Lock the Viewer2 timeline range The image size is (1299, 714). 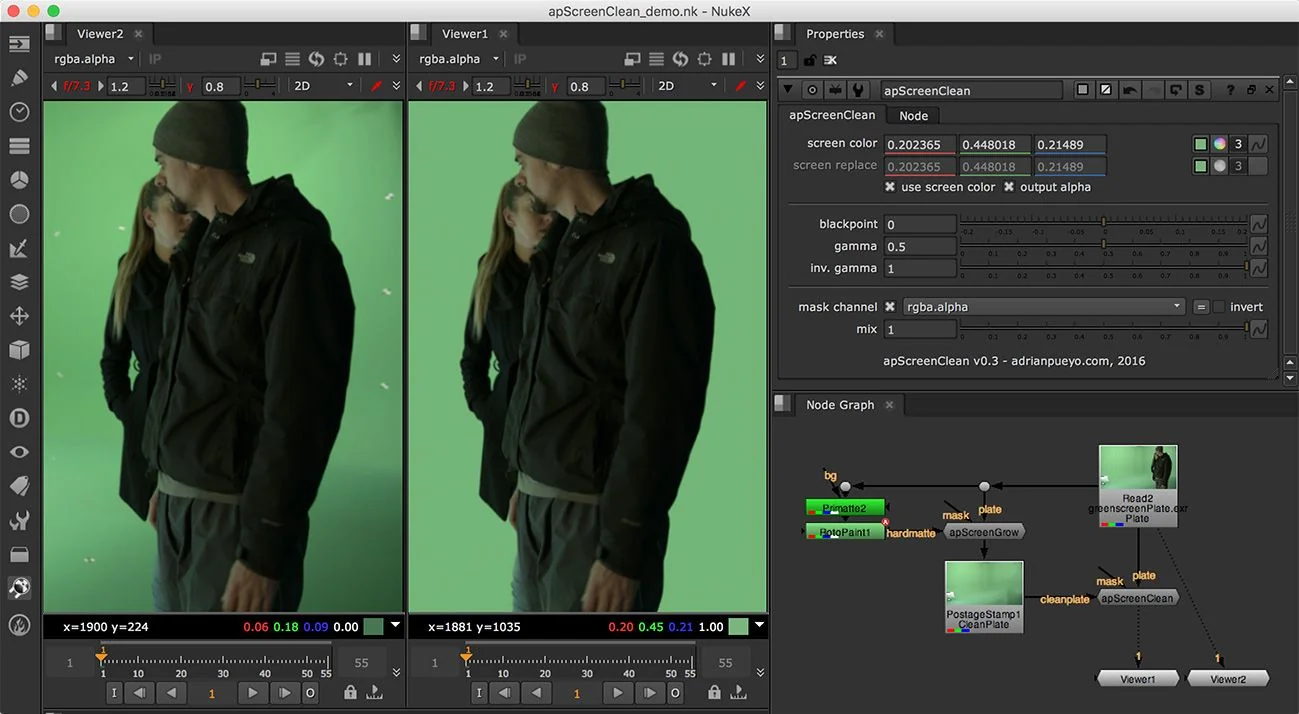pyautogui.click(x=350, y=692)
